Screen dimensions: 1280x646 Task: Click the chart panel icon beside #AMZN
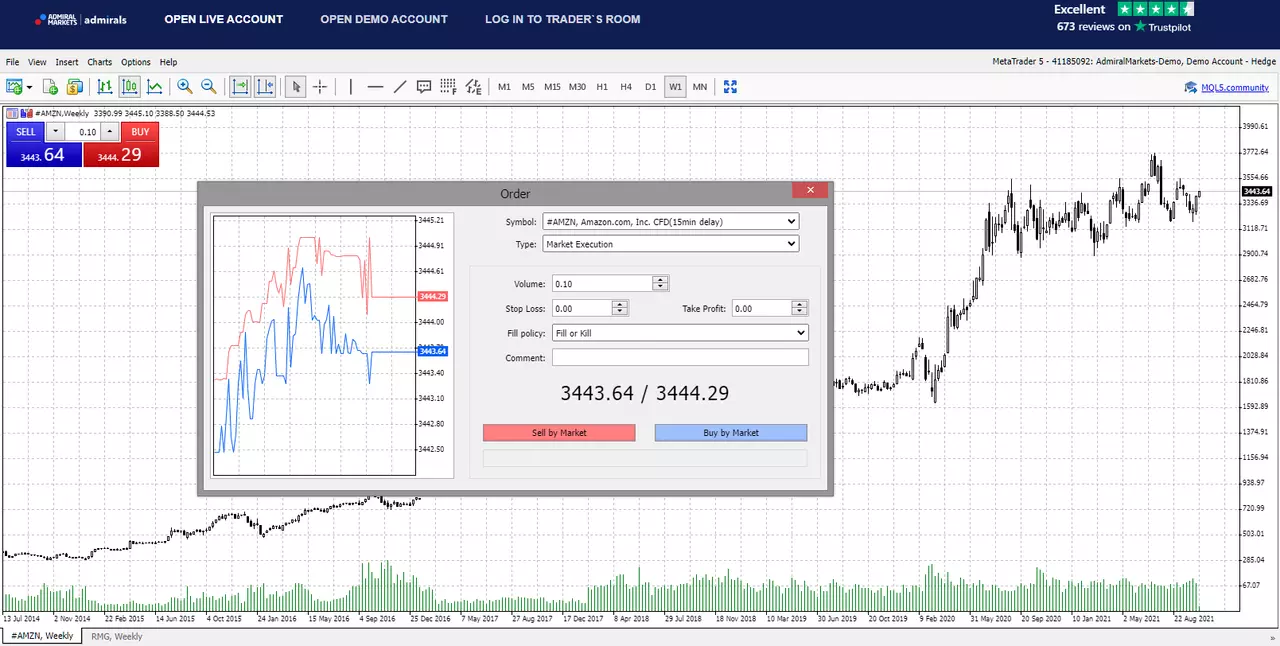tap(11, 113)
